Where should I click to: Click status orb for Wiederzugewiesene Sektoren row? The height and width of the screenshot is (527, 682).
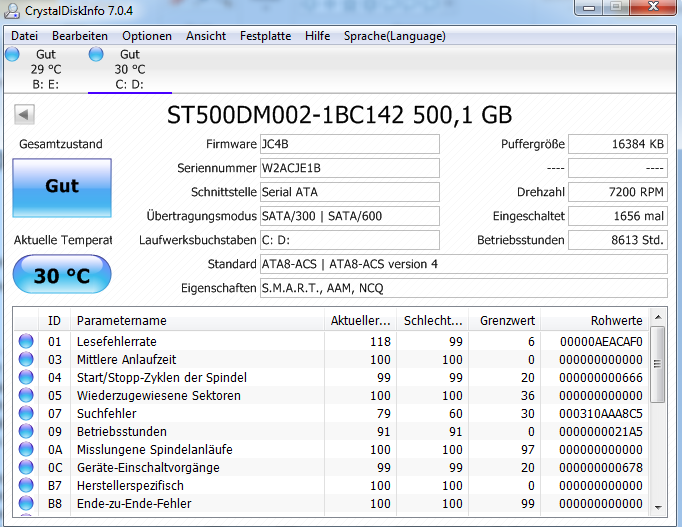click(26, 396)
